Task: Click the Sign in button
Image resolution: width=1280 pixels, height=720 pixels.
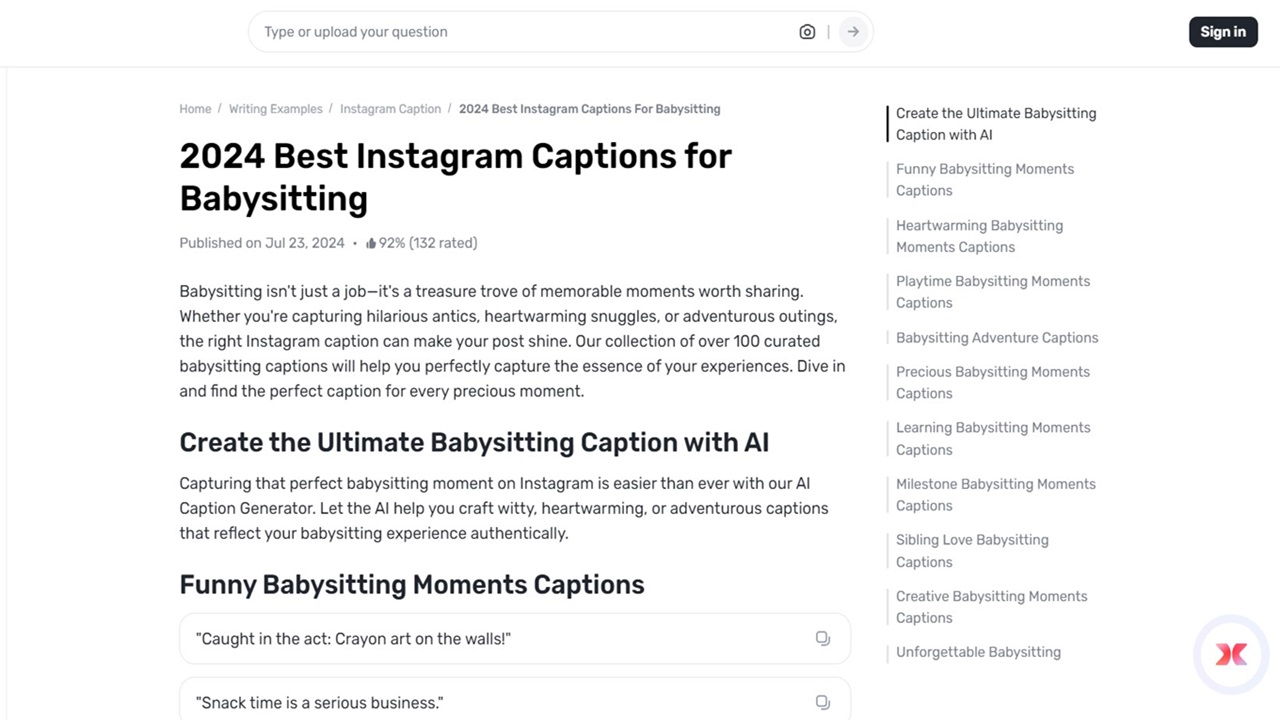Action: (x=1222, y=31)
